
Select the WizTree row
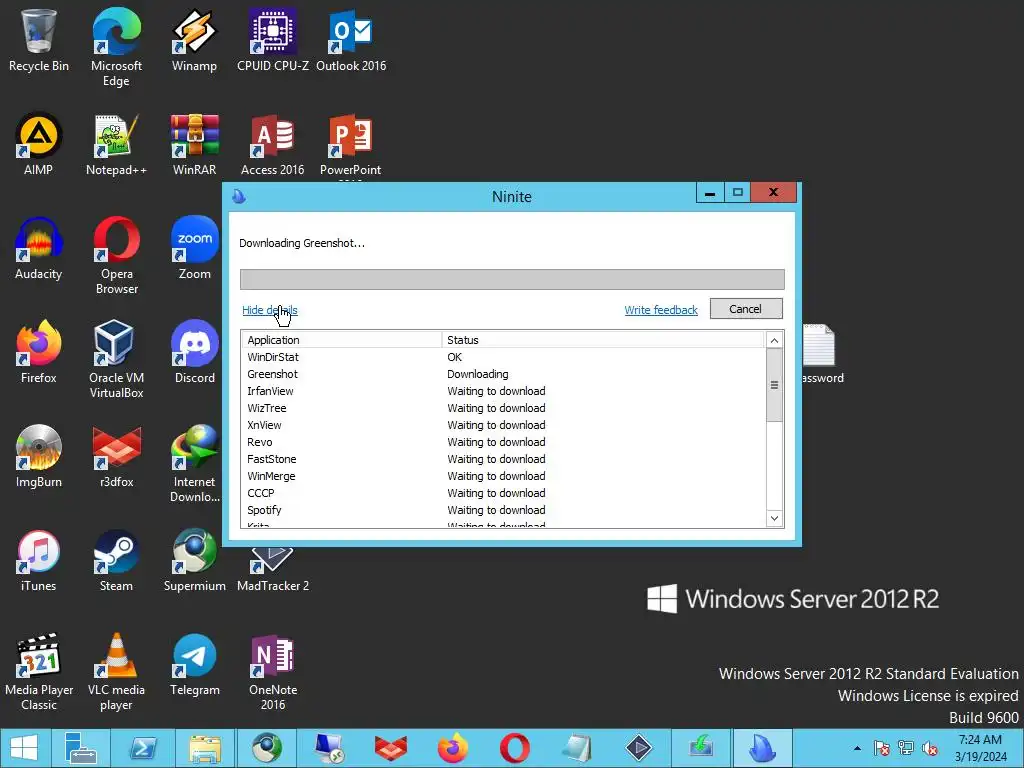[x=503, y=408]
